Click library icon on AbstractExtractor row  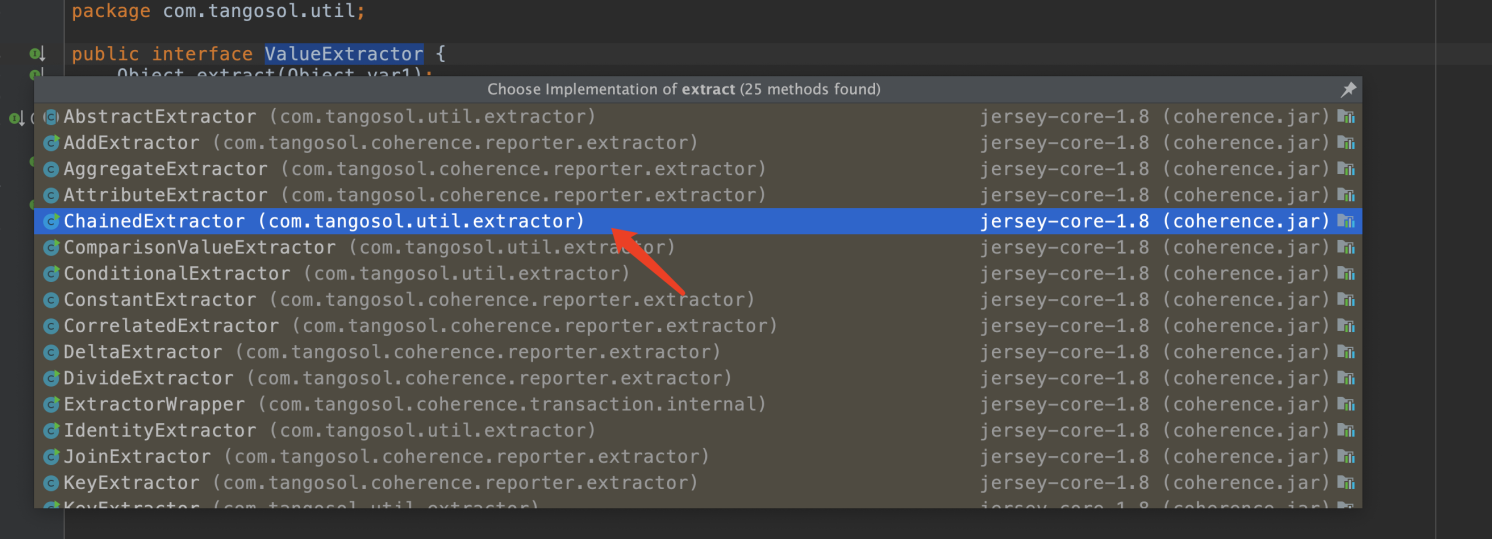(x=1346, y=117)
